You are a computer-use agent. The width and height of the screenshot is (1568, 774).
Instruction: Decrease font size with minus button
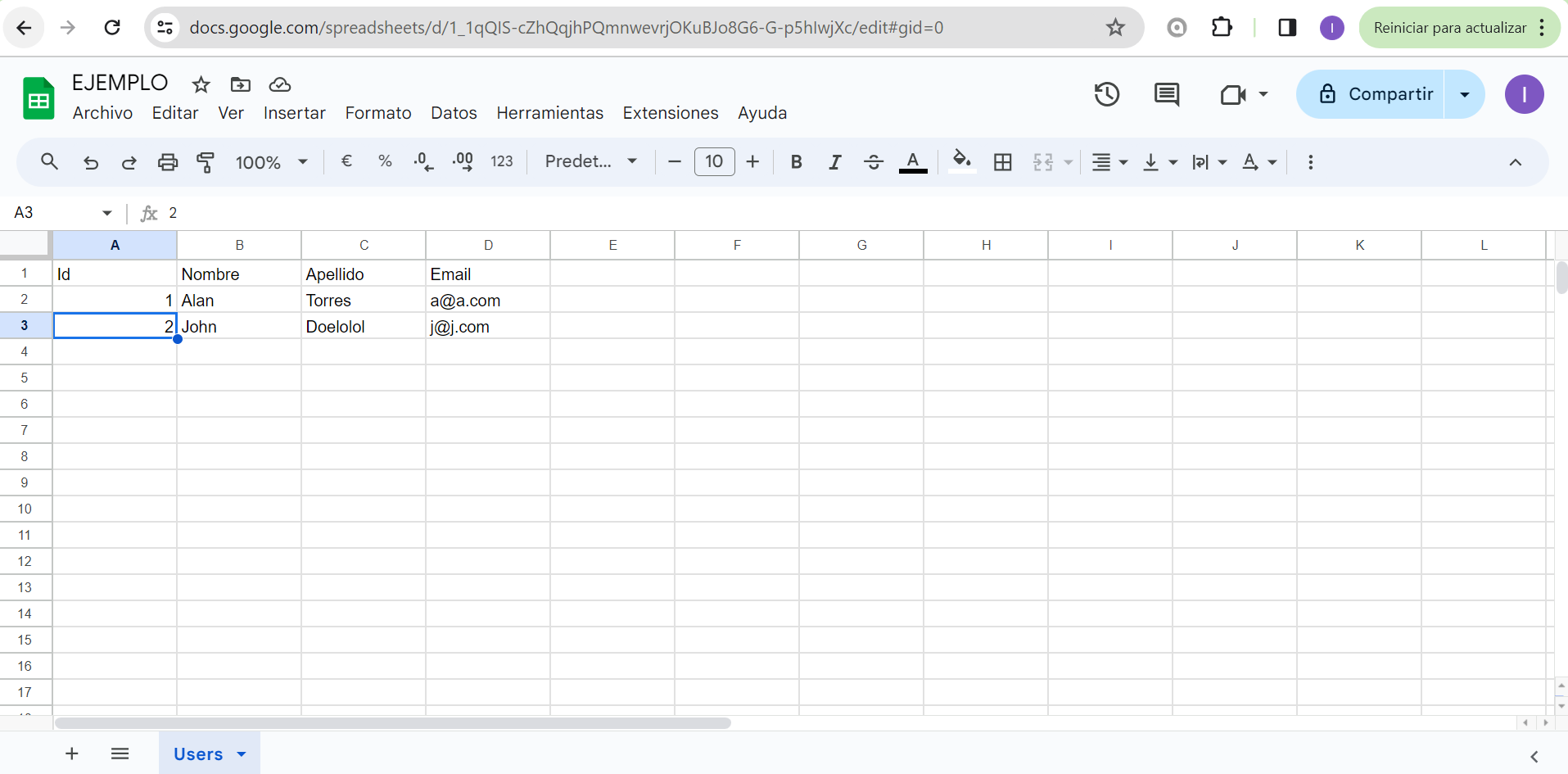(x=675, y=162)
